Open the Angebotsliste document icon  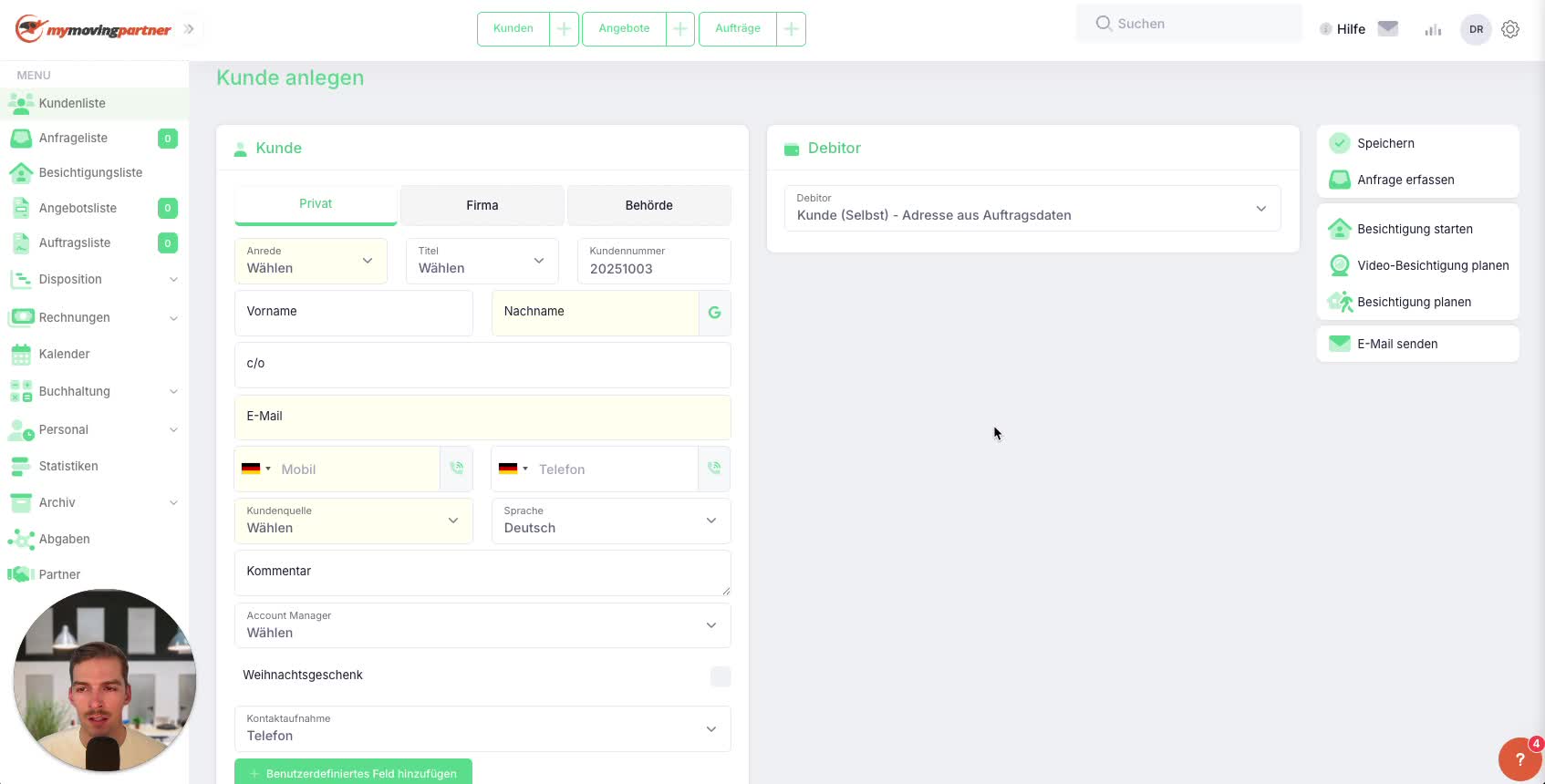point(21,208)
